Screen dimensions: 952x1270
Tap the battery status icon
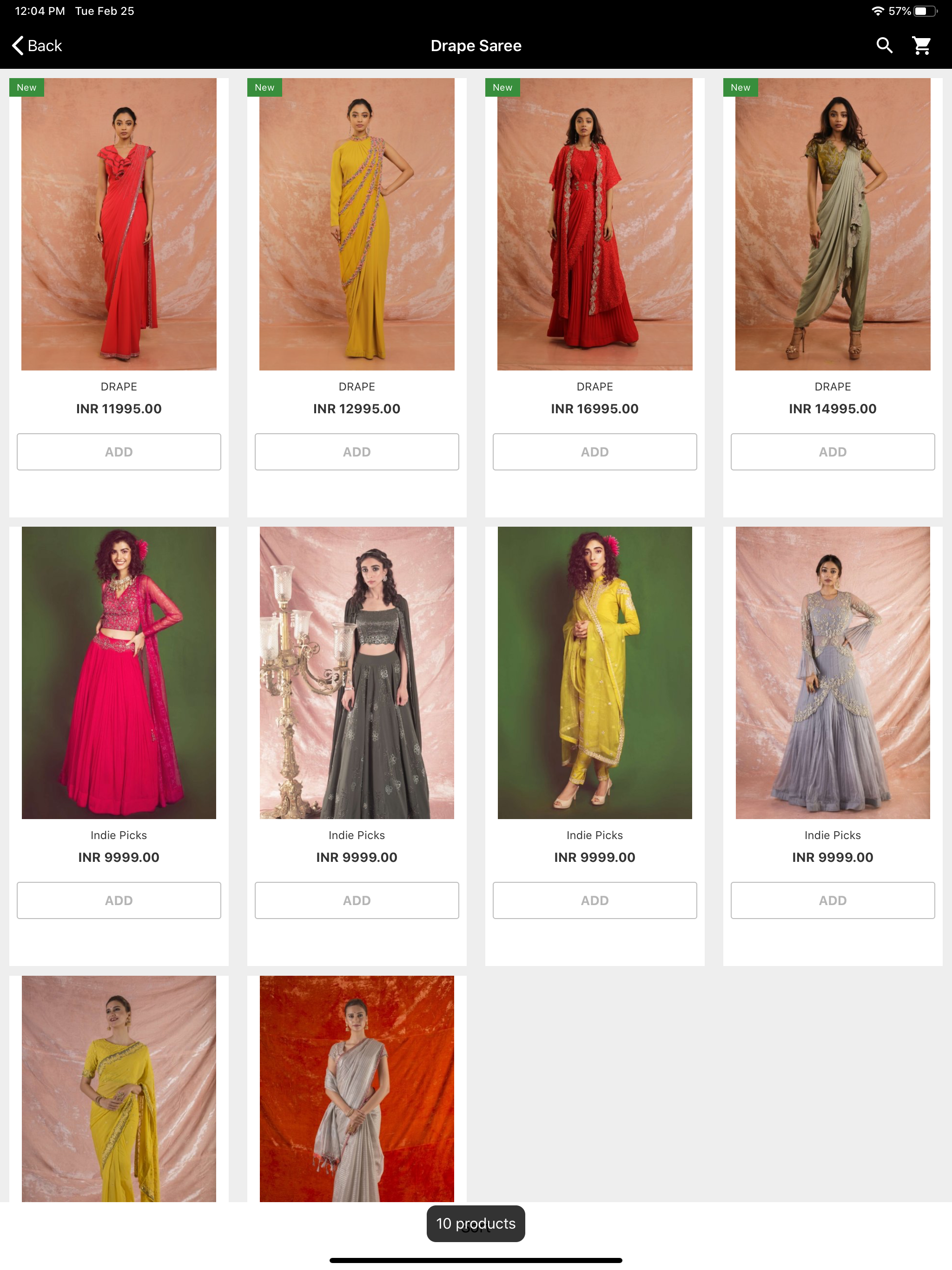tap(925, 11)
